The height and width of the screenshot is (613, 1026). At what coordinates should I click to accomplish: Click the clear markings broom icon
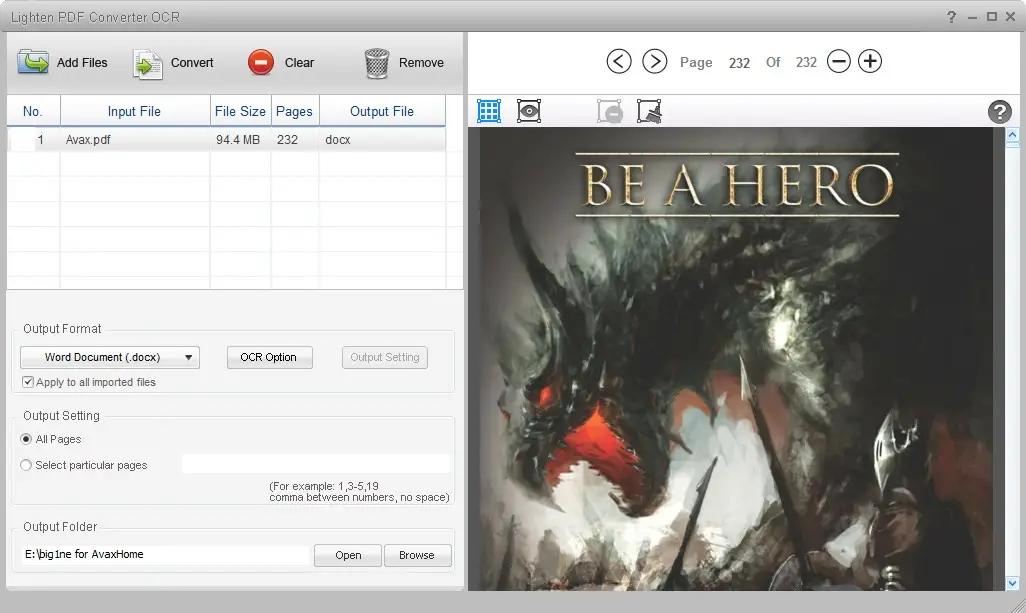tap(649, 111)
